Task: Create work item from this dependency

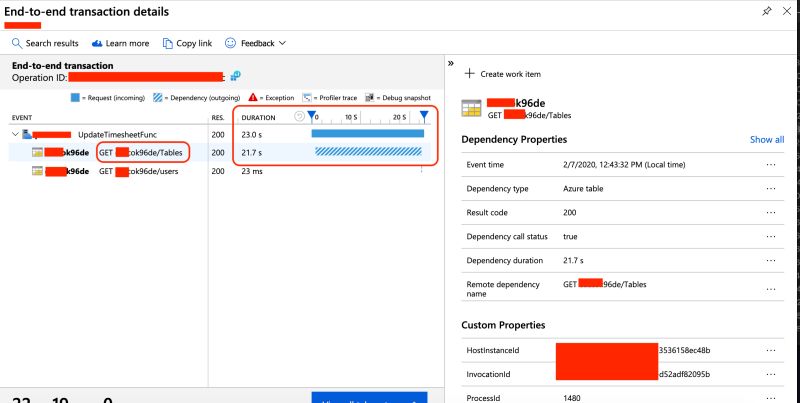Action: (503, 74)
